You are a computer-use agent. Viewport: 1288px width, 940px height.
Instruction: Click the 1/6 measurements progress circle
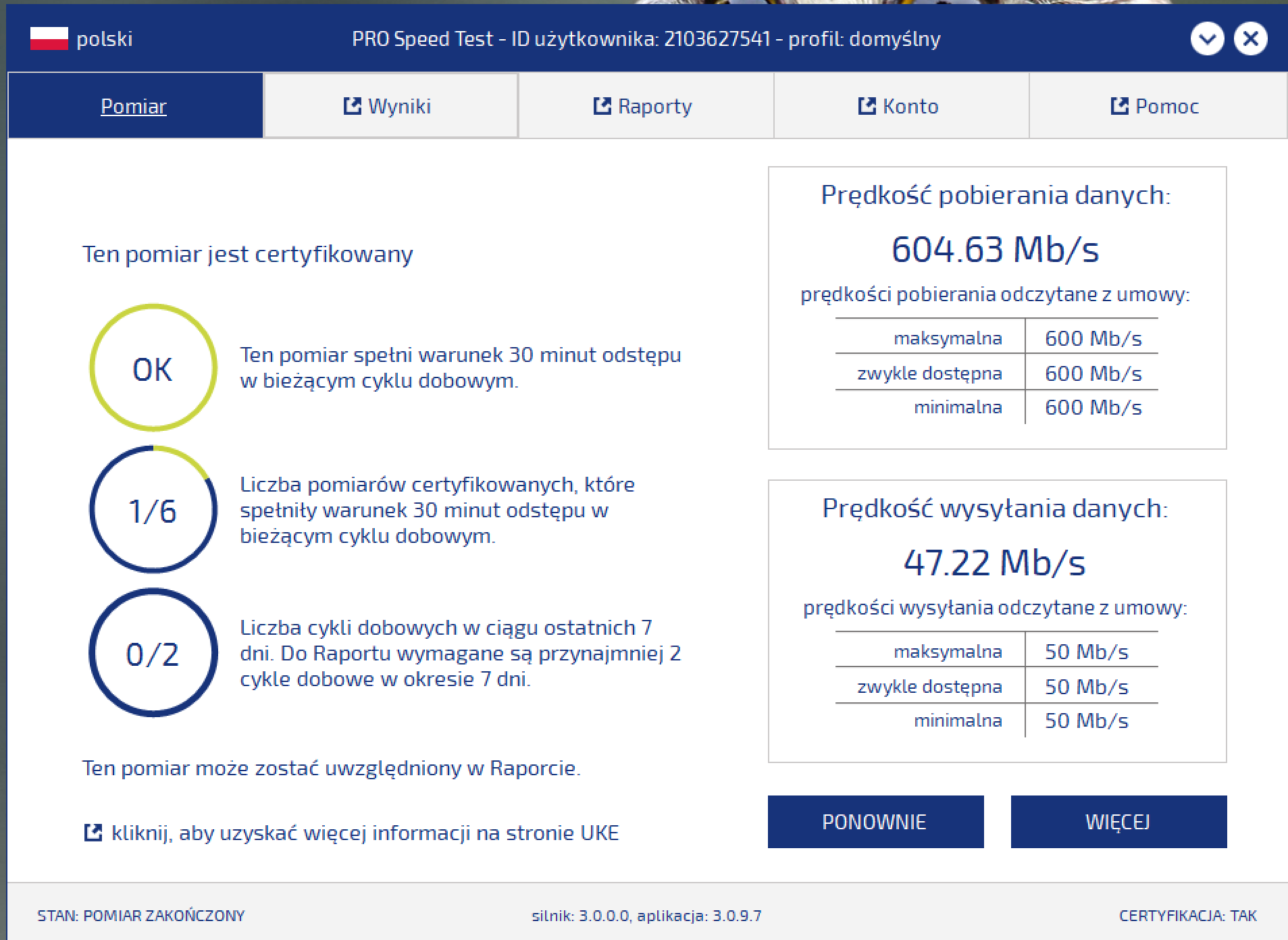[x=153, y=510]
